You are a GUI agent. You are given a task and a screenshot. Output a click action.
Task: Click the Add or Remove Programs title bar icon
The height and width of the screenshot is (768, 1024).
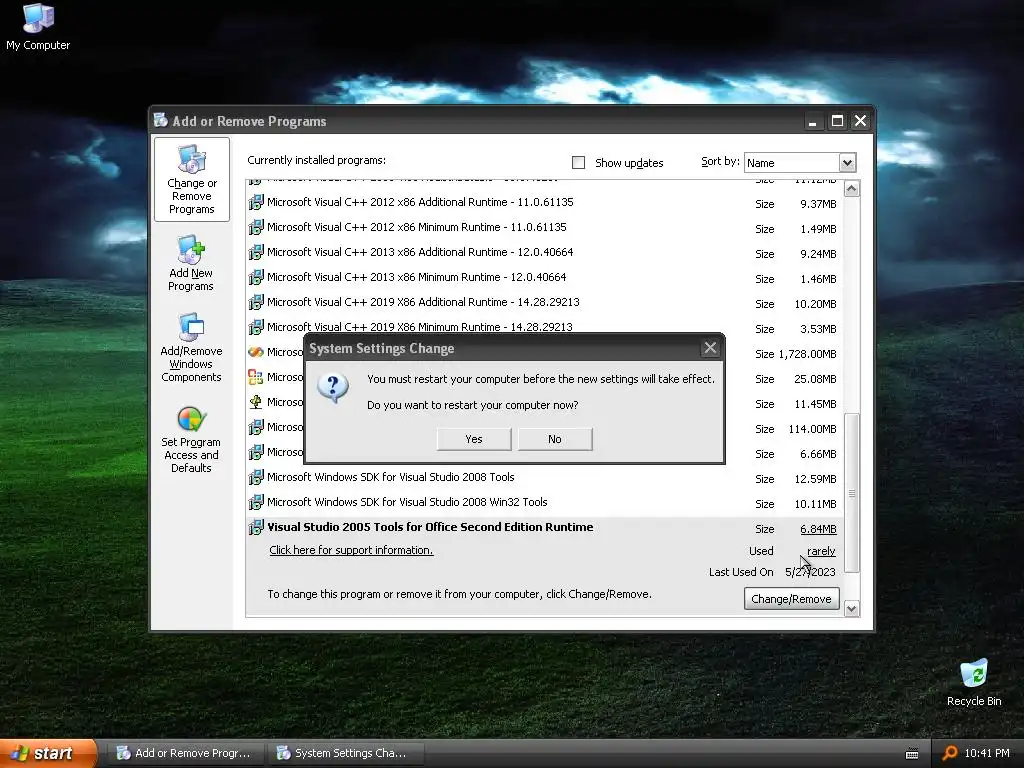tap(161, 120)
